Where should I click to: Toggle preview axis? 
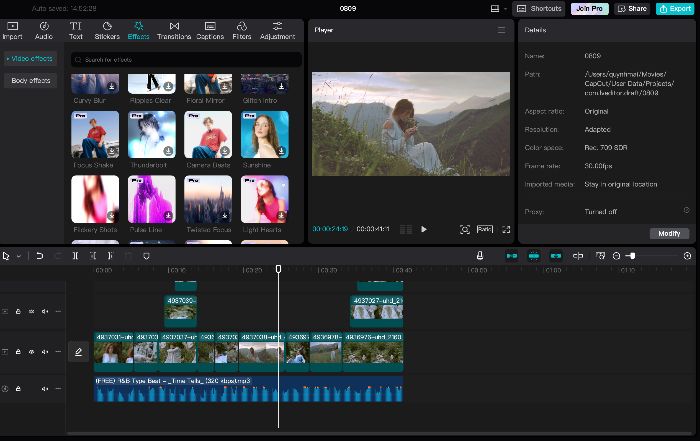click(578, 256)
